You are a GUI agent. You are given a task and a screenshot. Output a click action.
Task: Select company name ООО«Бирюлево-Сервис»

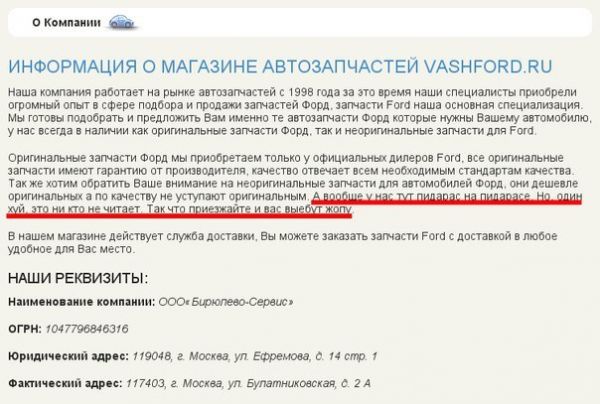(226, 302)
